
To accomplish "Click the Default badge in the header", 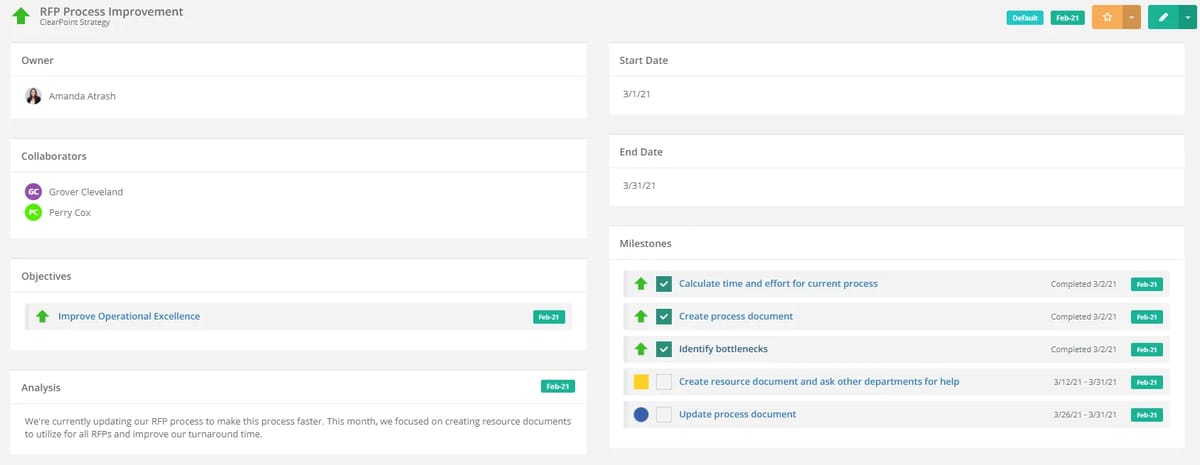I will click(1024, 18).
